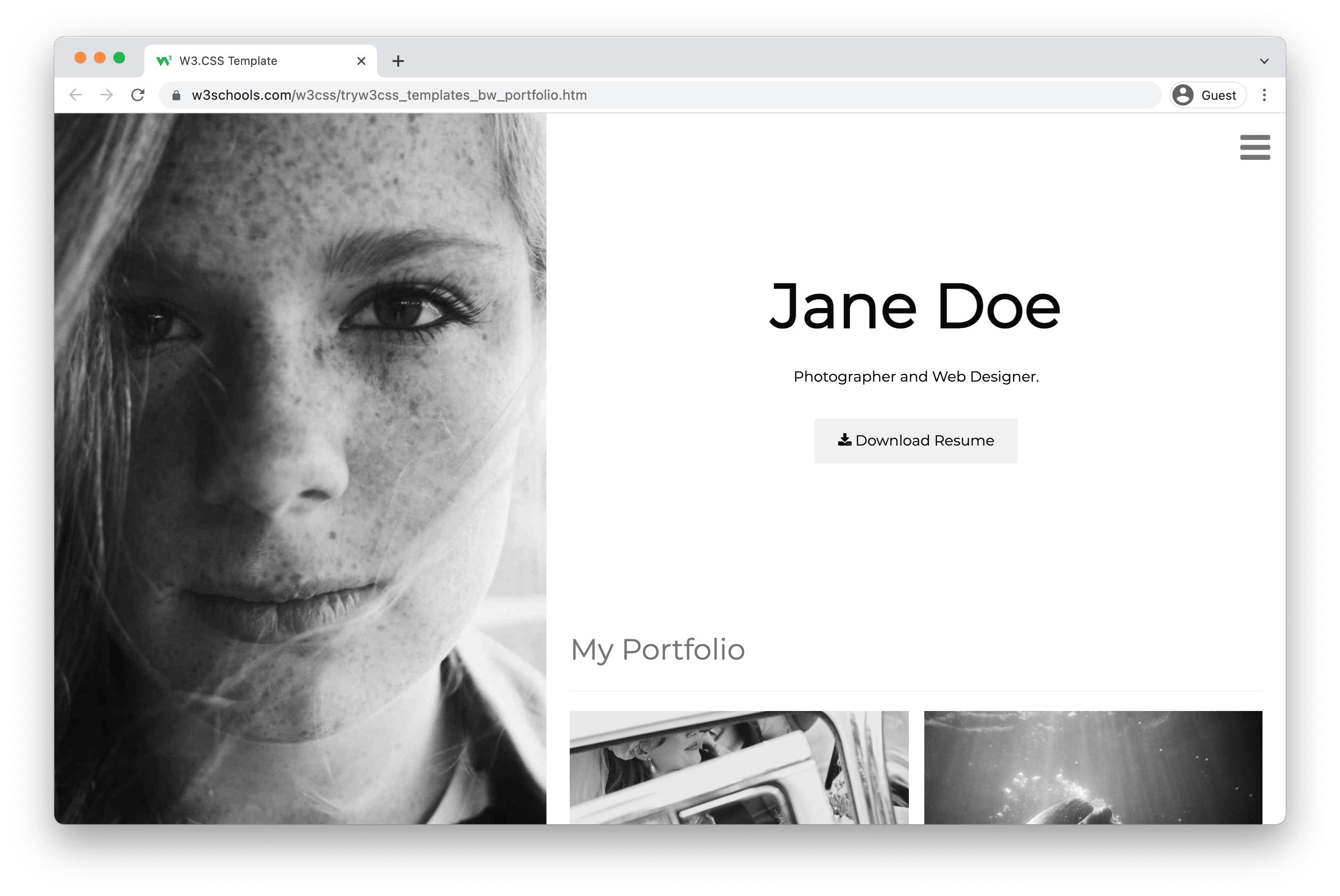1340x896 pixels.
Task: Click the hamburger menu icon
Action: click(x=1255, y=148)
